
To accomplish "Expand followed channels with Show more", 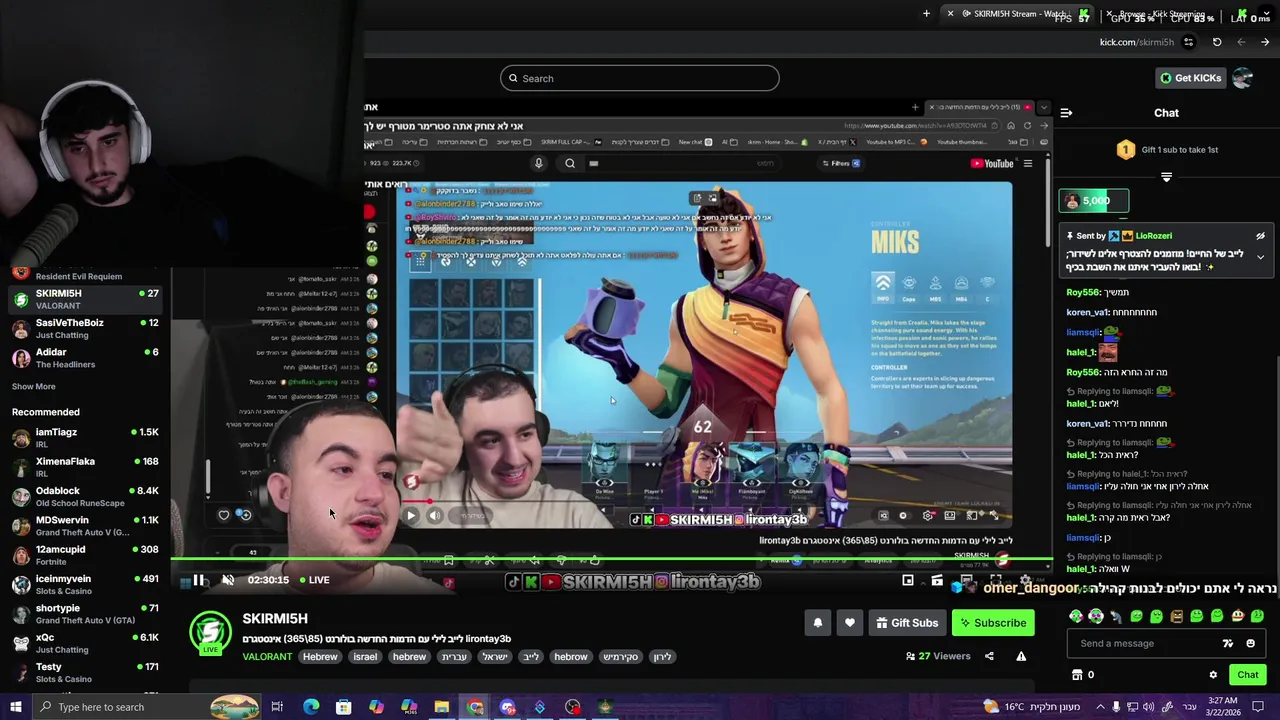I will coord(33,387).
